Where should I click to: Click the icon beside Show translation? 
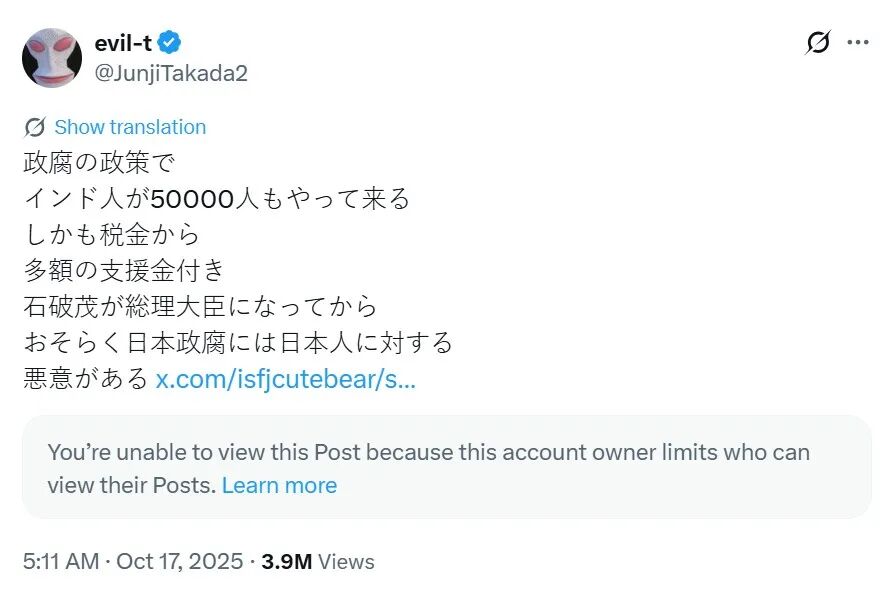(x=35, y=127)
